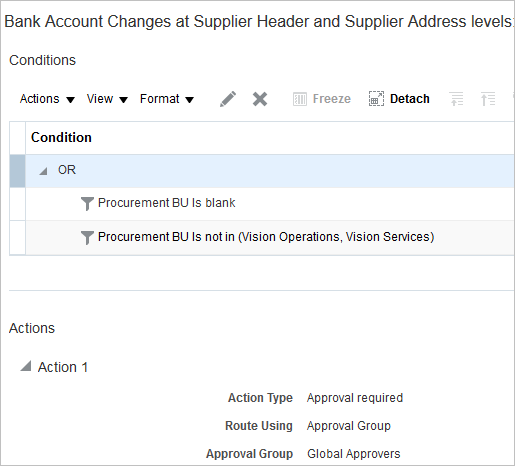Image resolution: width=515 pixels, height=466 pixels.
Task: Click the first indent-list icon right of Detach
Action: (457, 99)
